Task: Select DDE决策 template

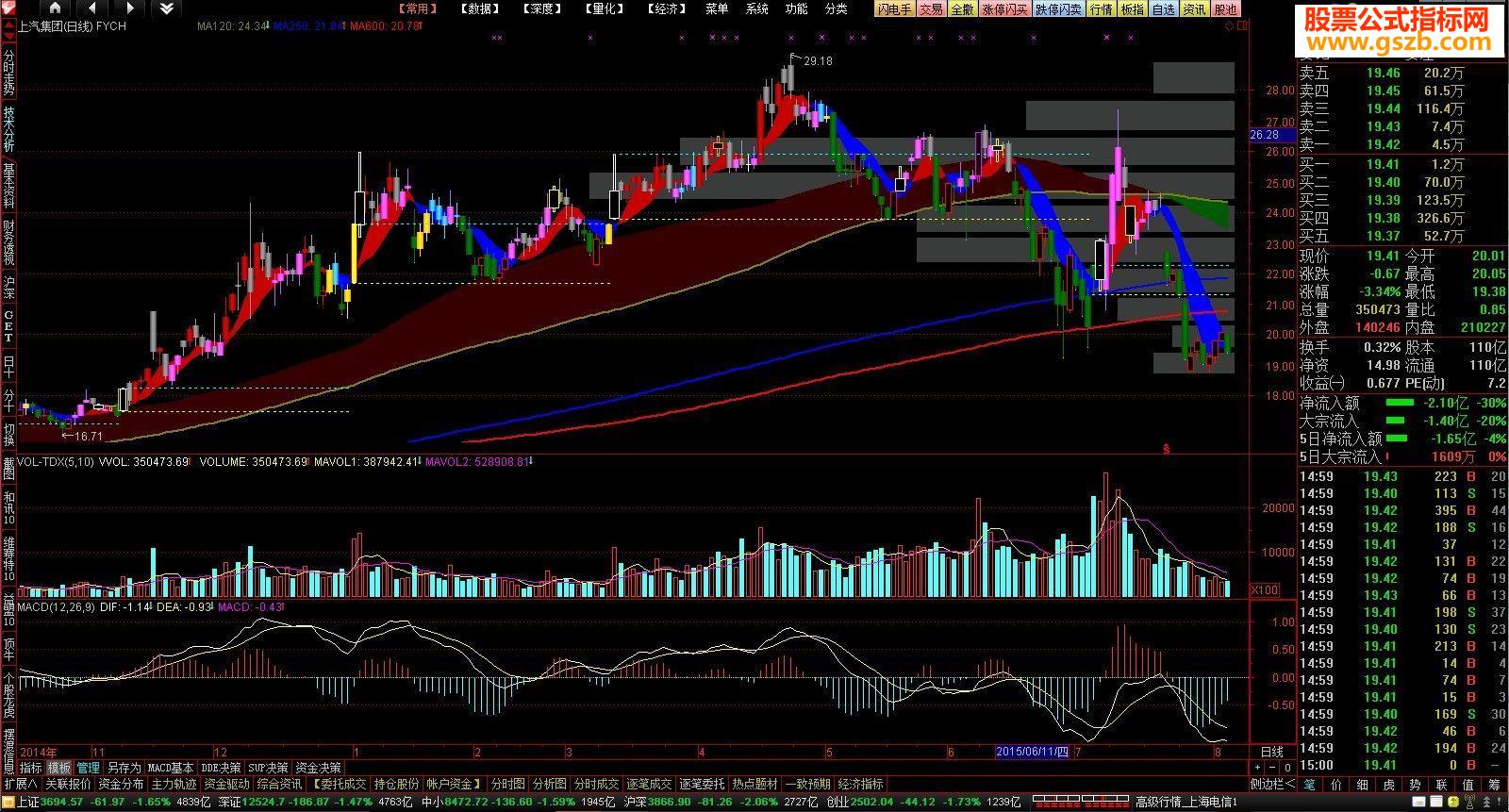Action: [221, 768]
